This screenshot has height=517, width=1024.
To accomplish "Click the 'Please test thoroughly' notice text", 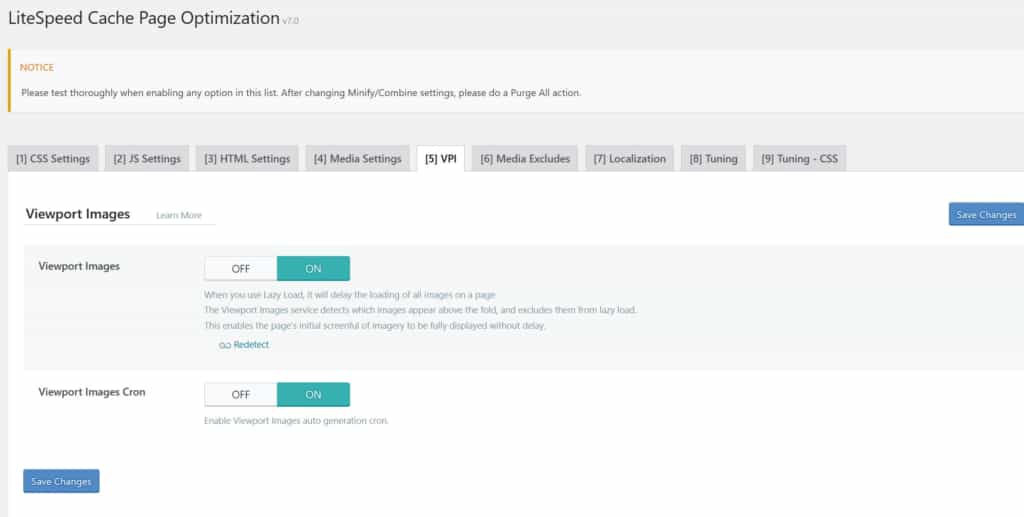I will [x=301, y=93].
